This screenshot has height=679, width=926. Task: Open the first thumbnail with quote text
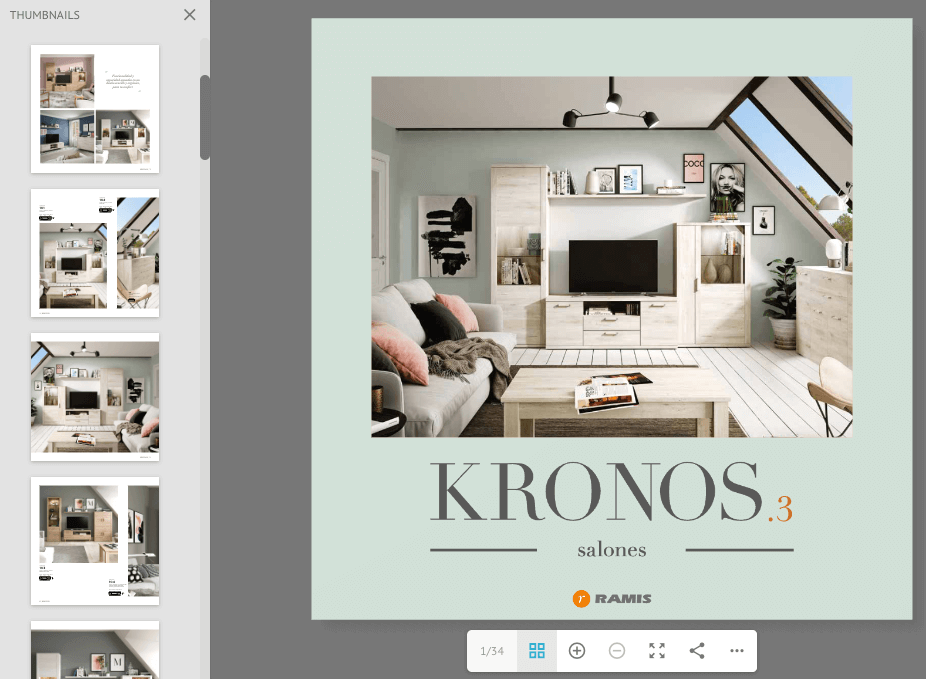click(x=95, y=109)
